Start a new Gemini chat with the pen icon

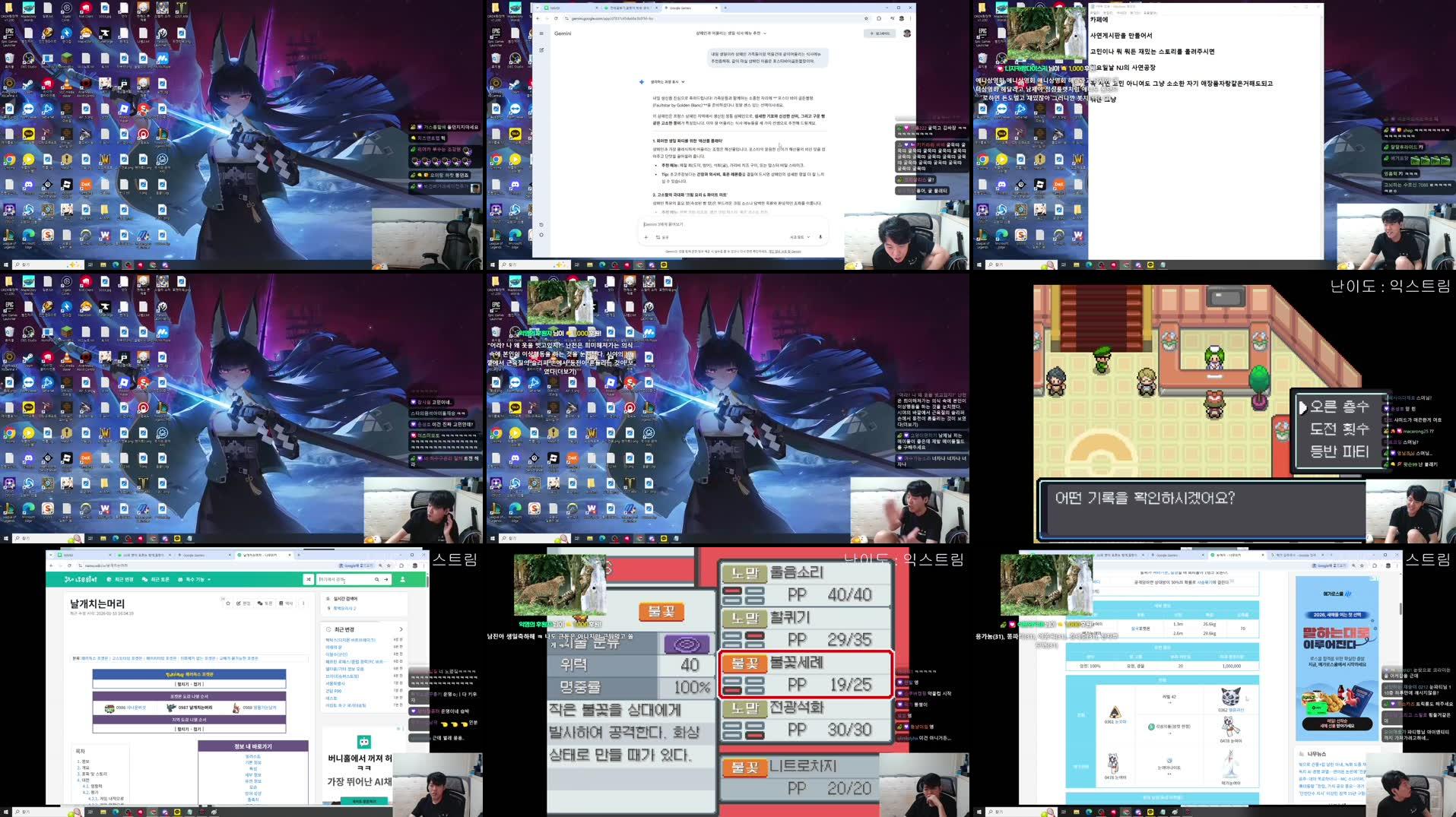[541, 49]
